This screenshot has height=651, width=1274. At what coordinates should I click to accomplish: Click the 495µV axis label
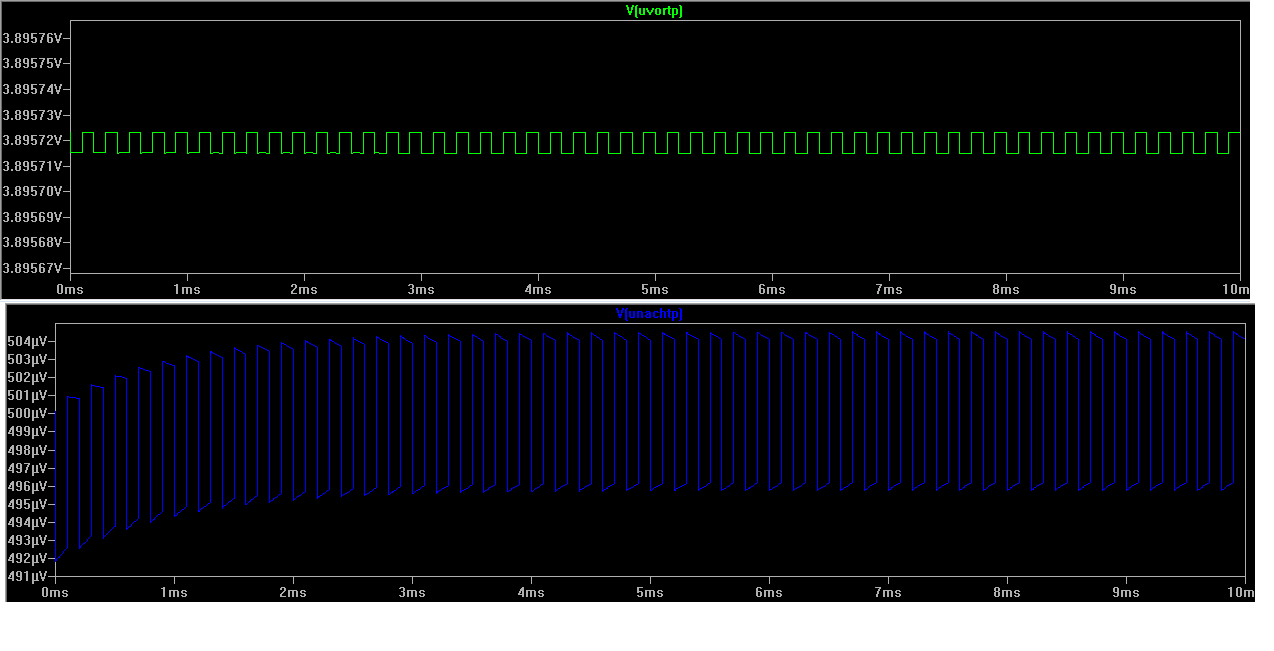(28, 504)
